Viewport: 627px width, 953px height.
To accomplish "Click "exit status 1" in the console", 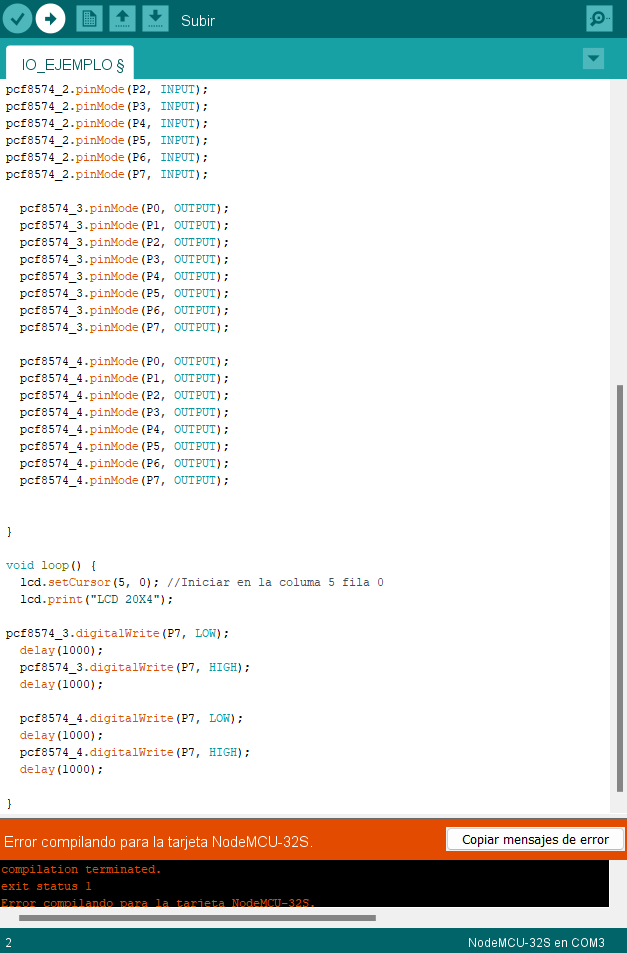I will tap(46, 886).
